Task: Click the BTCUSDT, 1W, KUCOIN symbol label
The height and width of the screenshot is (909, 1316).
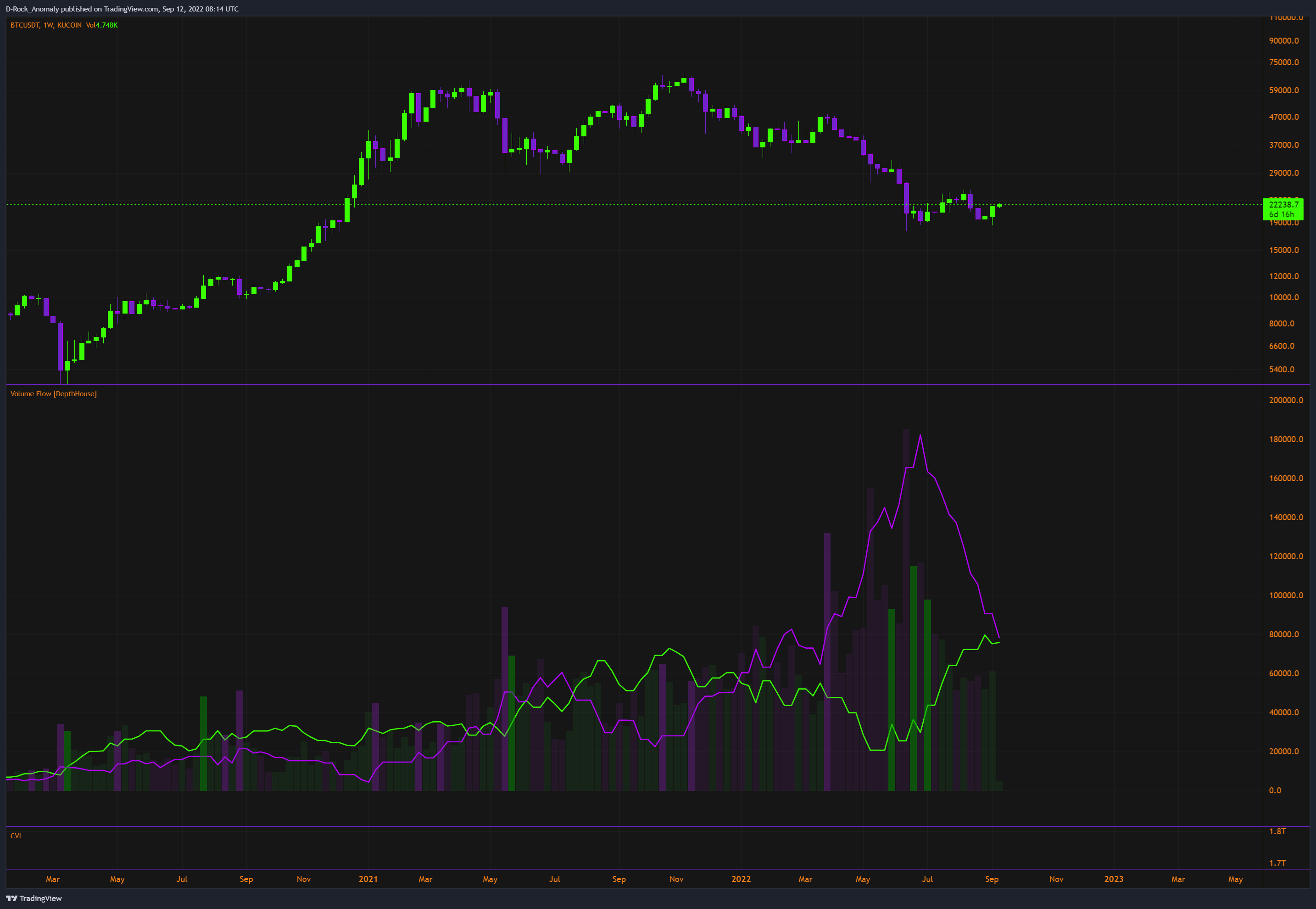Action: [x=46, y=25]
